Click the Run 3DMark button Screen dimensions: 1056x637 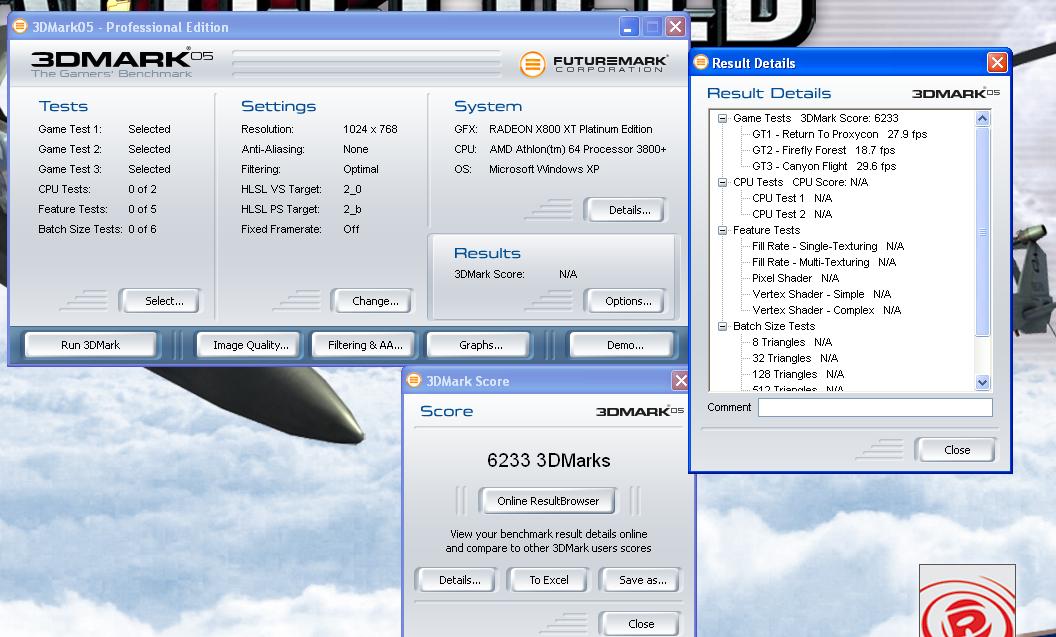pos(90,345)
